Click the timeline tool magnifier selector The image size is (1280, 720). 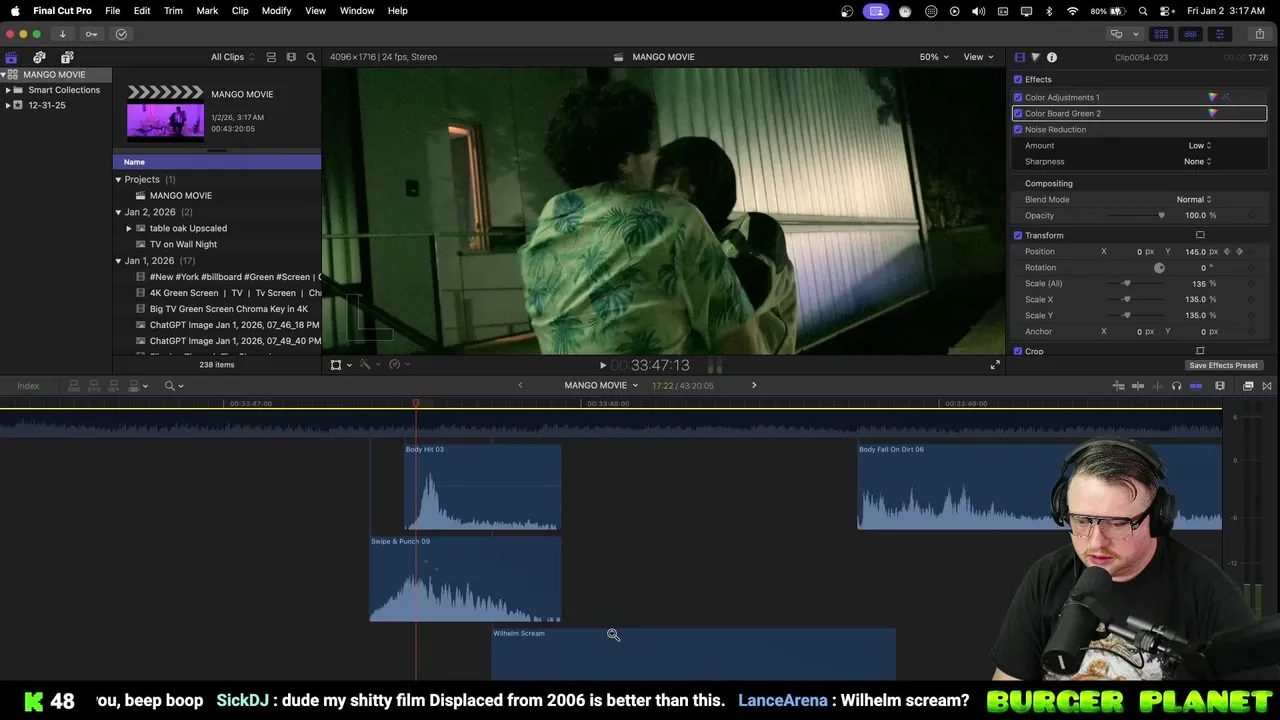coord(174,386)
